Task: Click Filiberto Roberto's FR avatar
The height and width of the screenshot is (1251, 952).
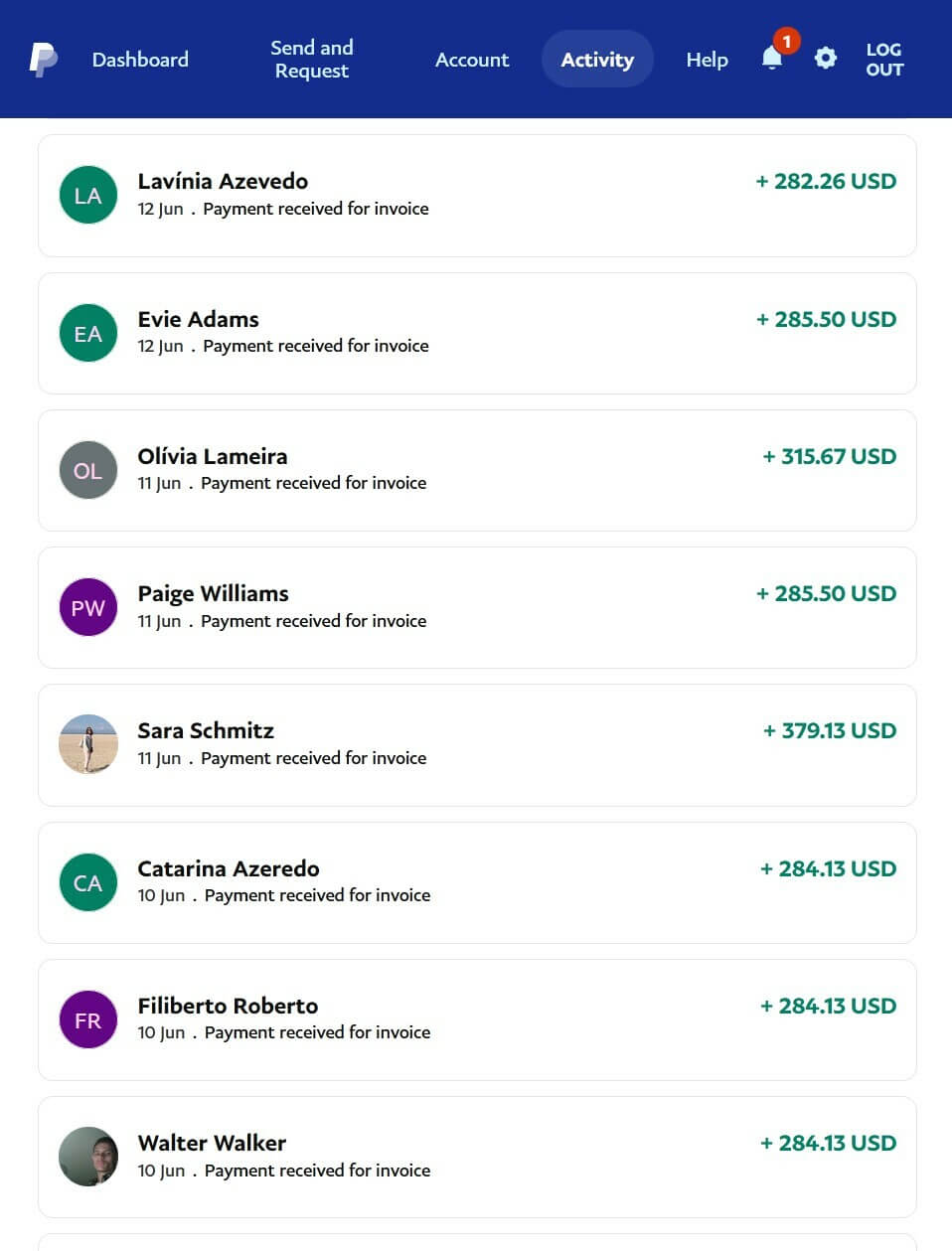Action: point(88,1019)
